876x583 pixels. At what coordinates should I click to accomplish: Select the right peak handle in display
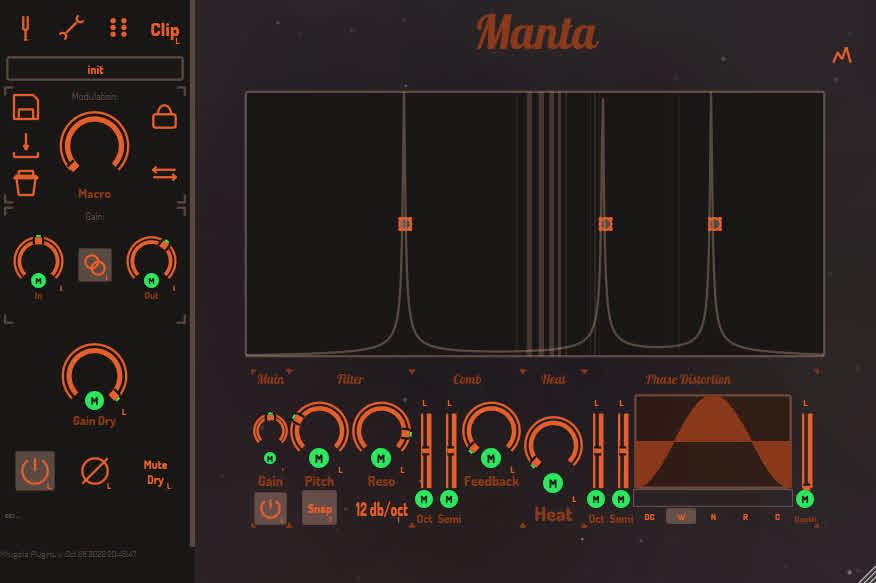(715, 224)
